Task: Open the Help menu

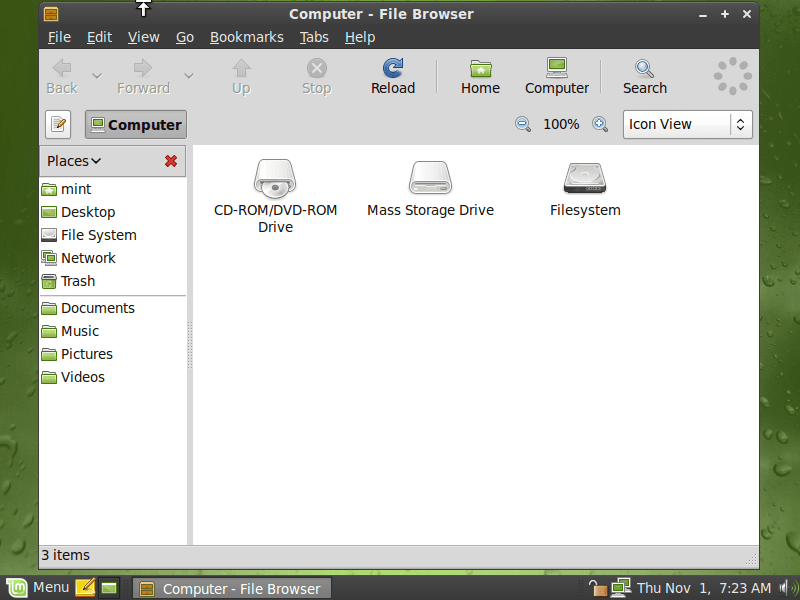Action: coord(360,37)
